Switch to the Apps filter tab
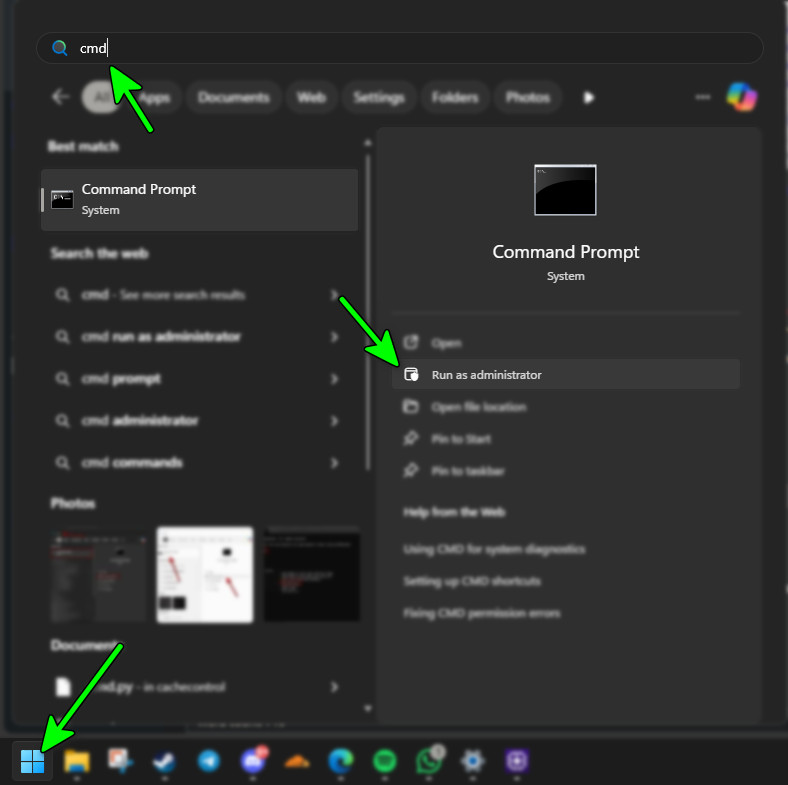Image resolution: width=788 pixels, height=785 pixels. pos(154,97)
